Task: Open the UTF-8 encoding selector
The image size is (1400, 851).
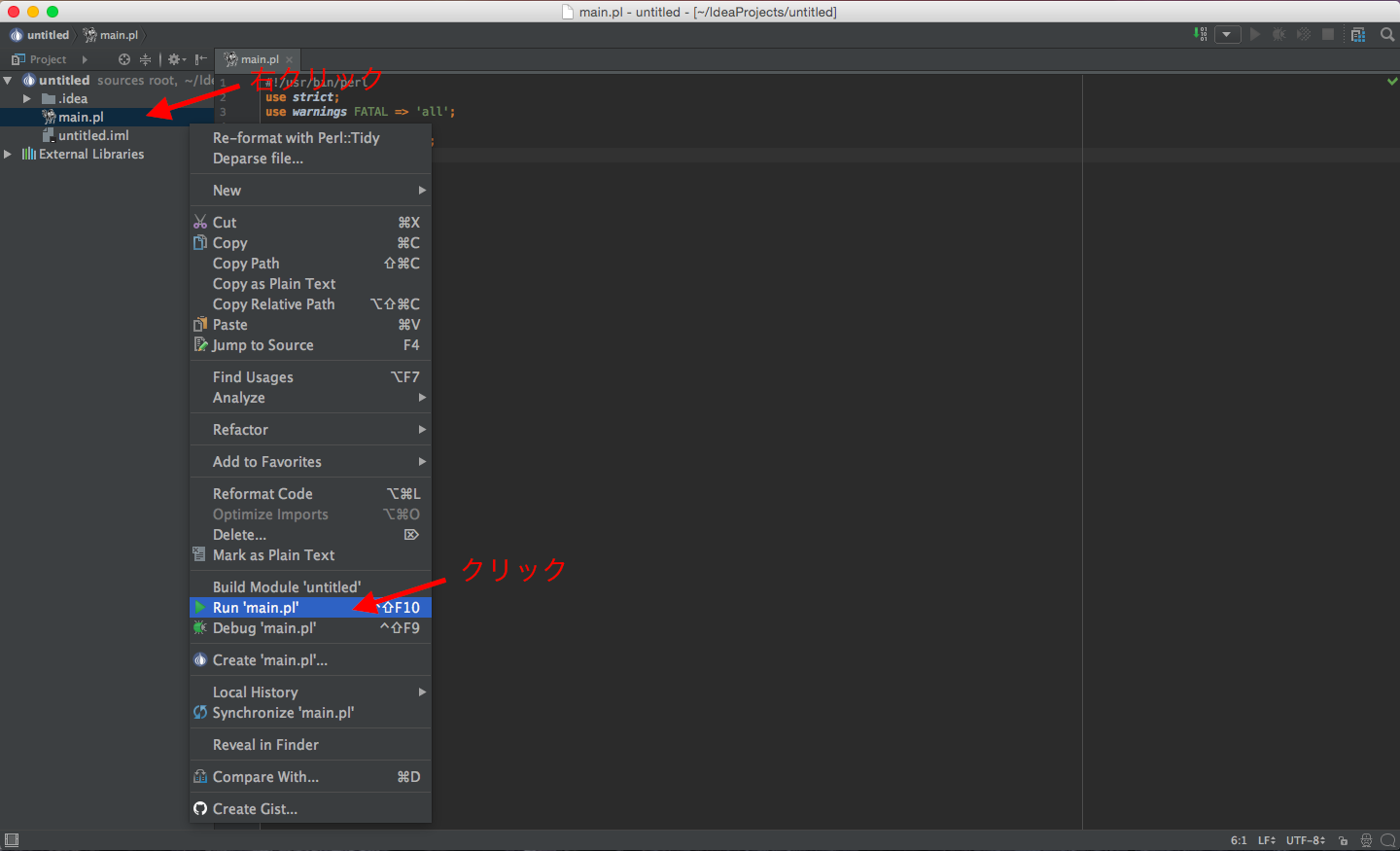Action: [x=1305, y=840]
